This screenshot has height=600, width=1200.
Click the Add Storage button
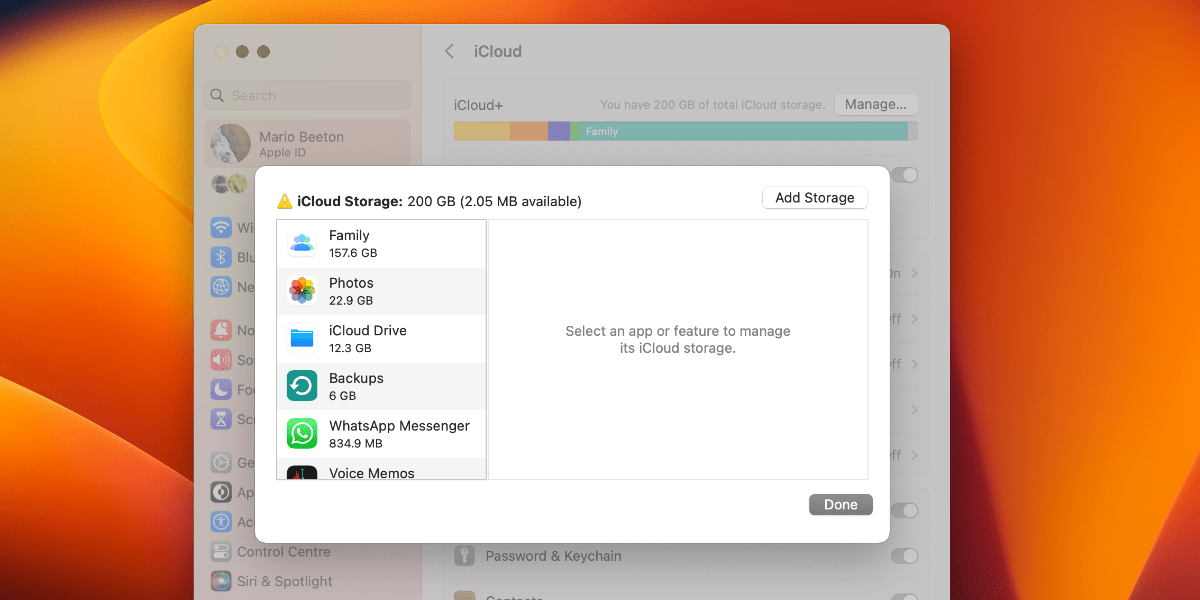814,197
